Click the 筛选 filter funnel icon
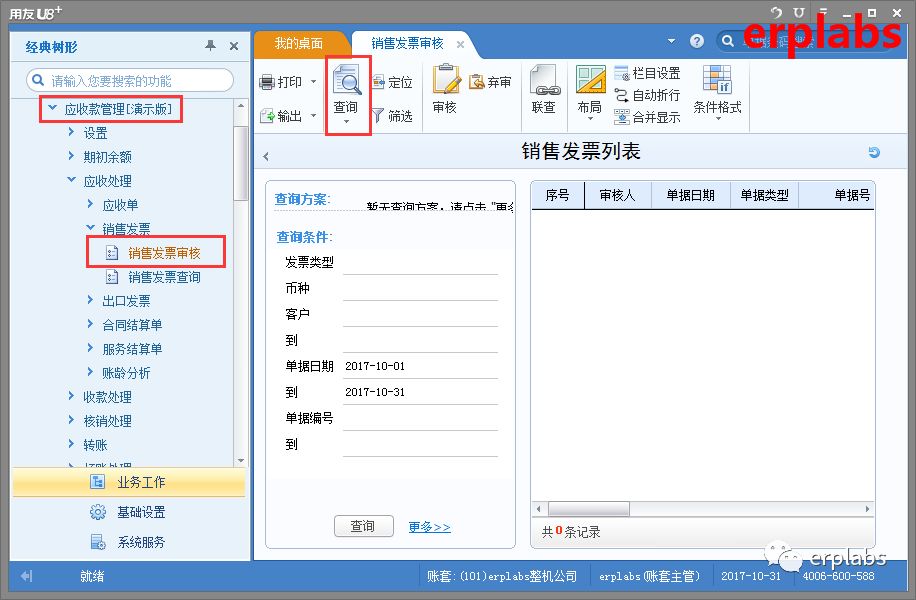The height and width of the screenshot is (600, 916). (378, 116)
